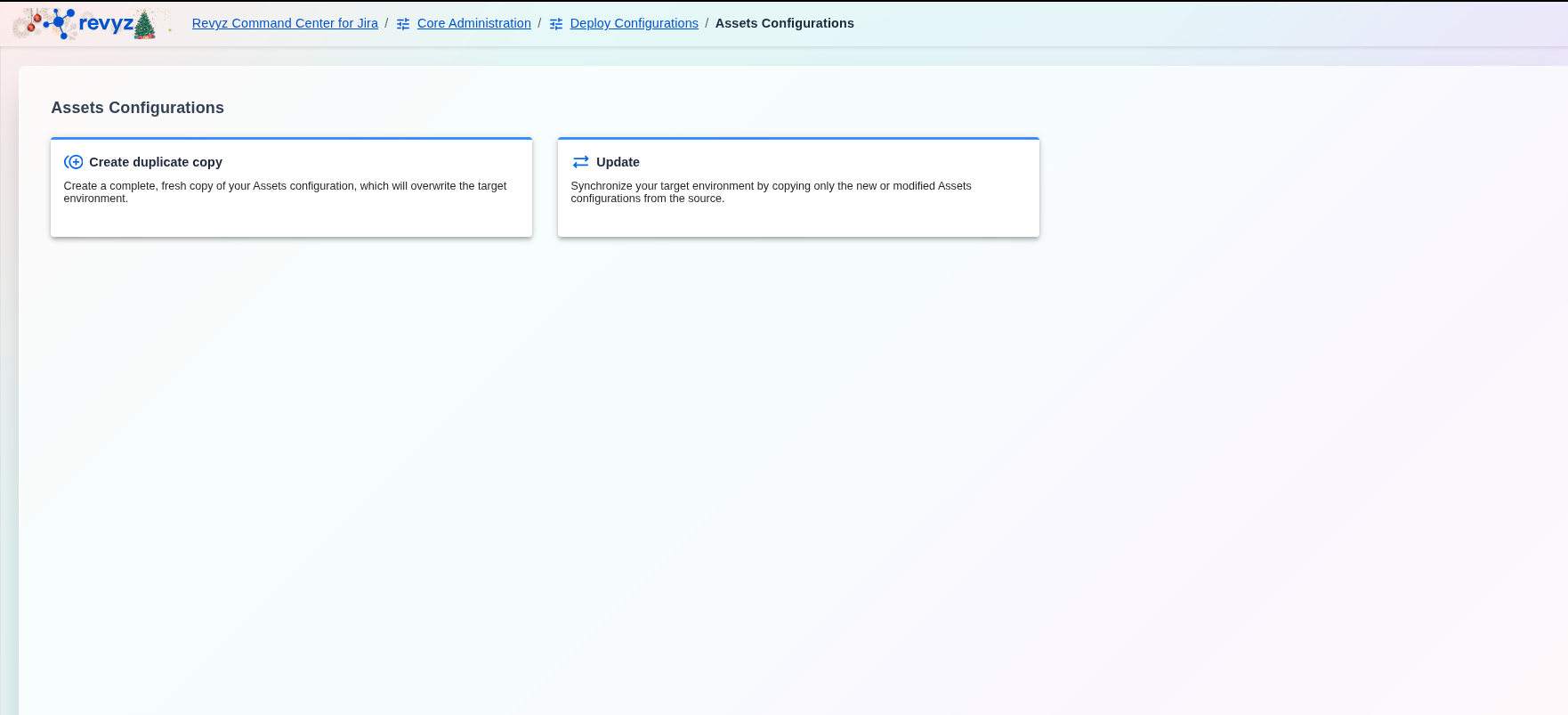Go to Core Administration breadcrumb link
This screenshot has height=715, width=1568.
coord(473,23)
